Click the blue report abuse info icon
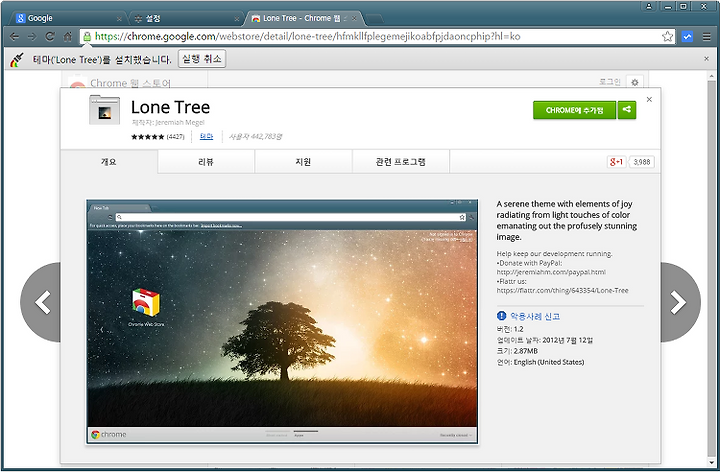 501,316
